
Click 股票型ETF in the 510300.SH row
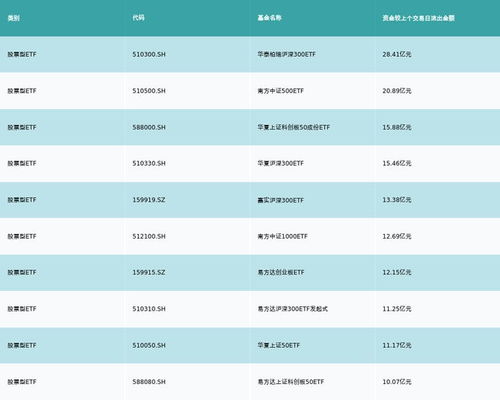click(x=22, y=54)
